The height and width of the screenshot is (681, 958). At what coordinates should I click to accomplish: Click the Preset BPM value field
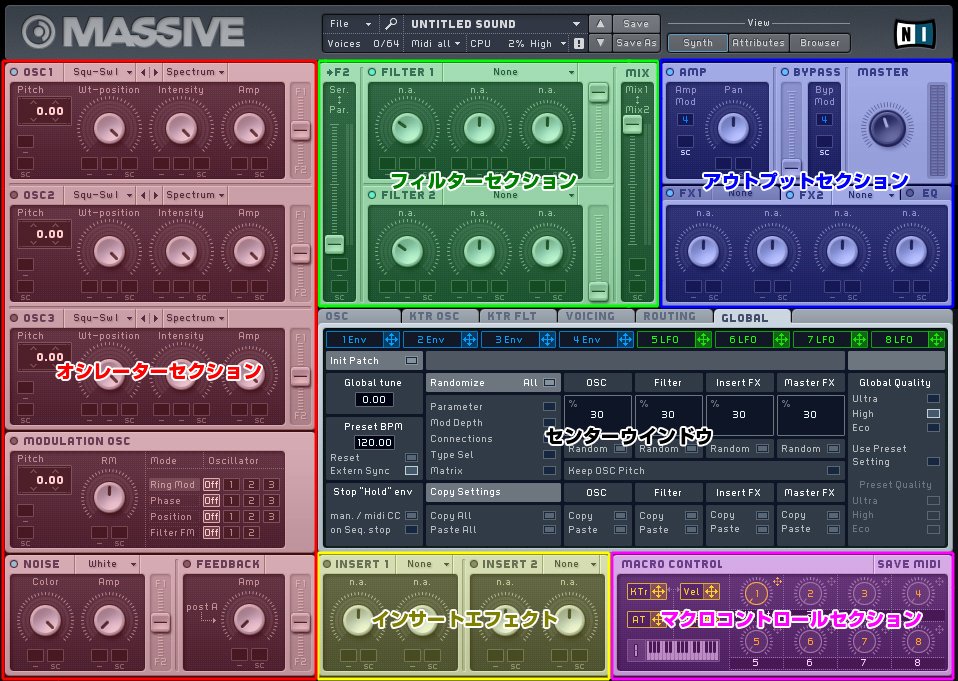[x=374, y=442]
